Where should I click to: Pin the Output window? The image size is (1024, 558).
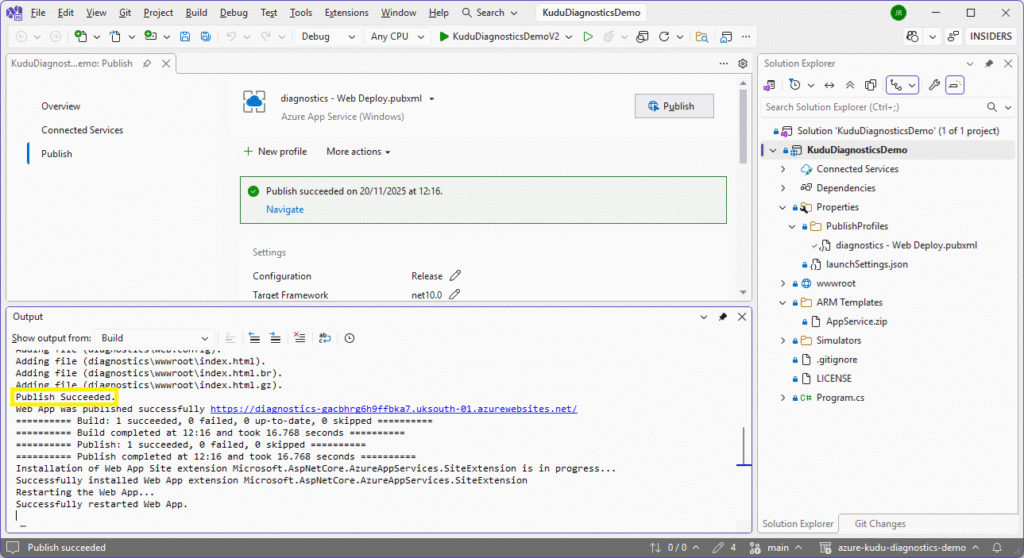click(722, 317)
